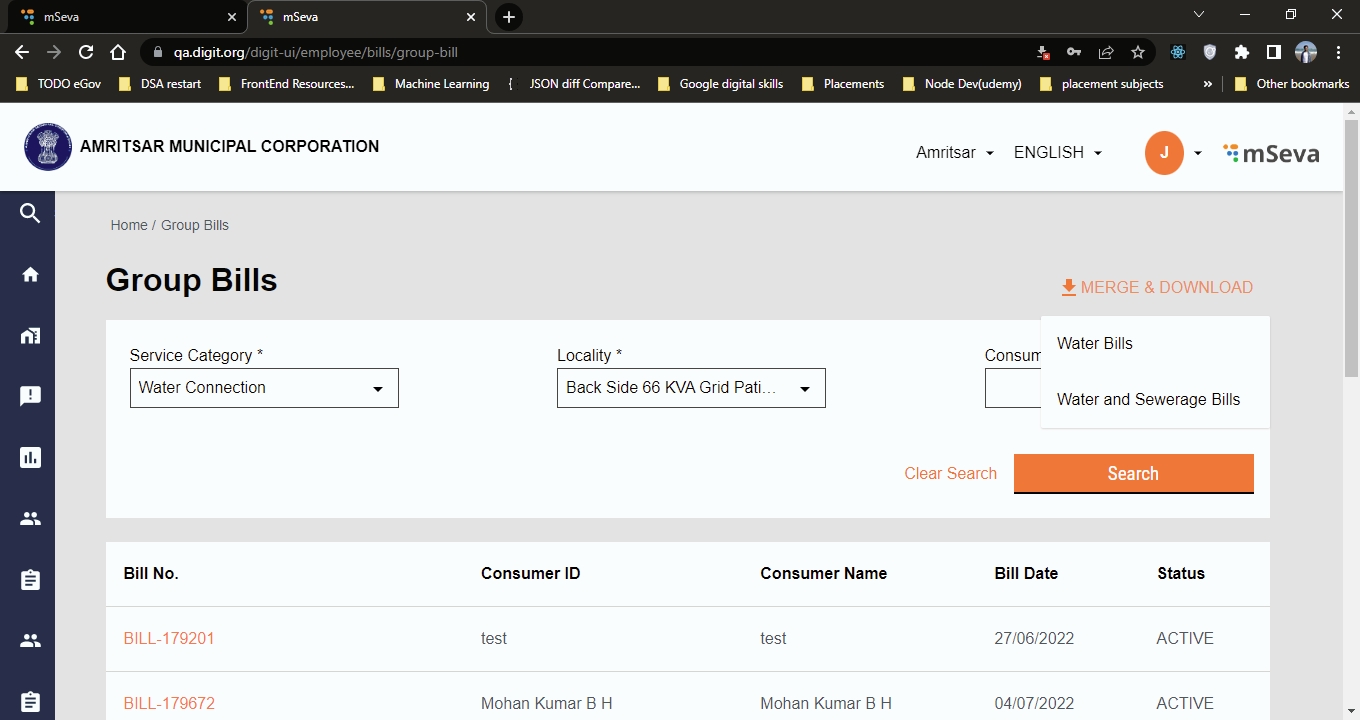Click the browser reload page icon
This screenshot has height=720, width=1360.
tap(86, 52)
